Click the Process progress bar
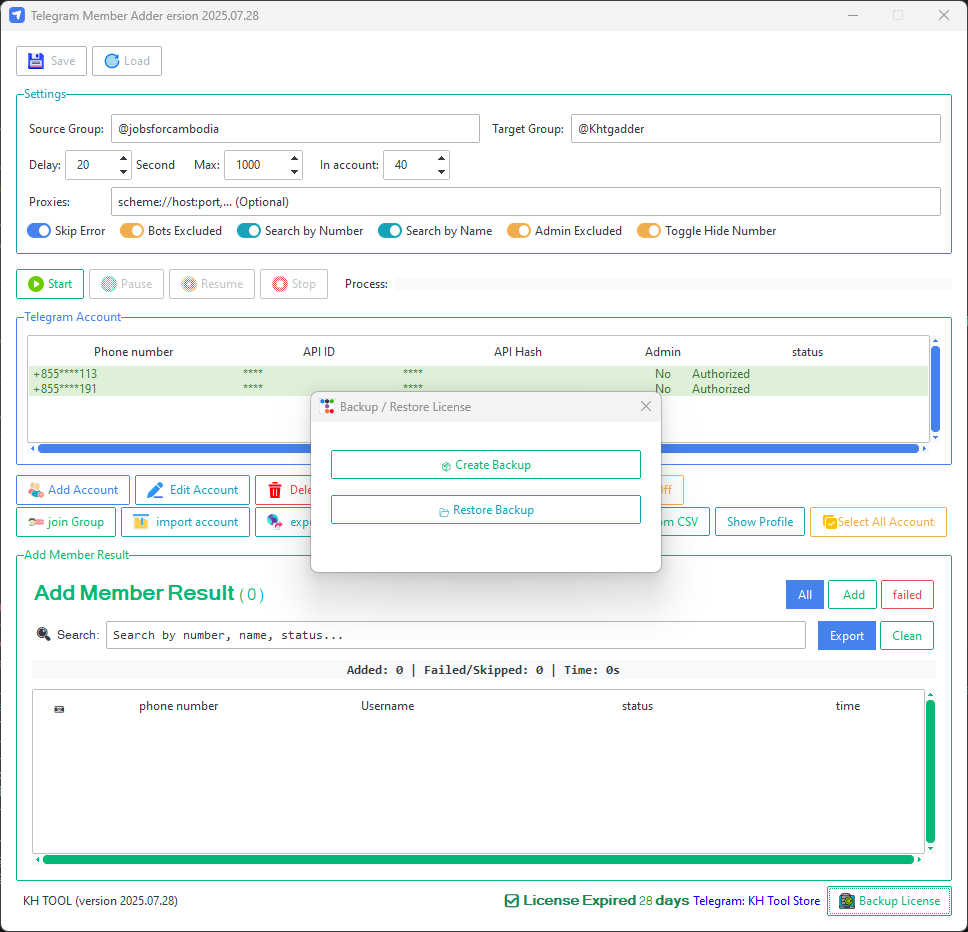Image resolution: width=968 pixels, height=932 pixels. 673,284
